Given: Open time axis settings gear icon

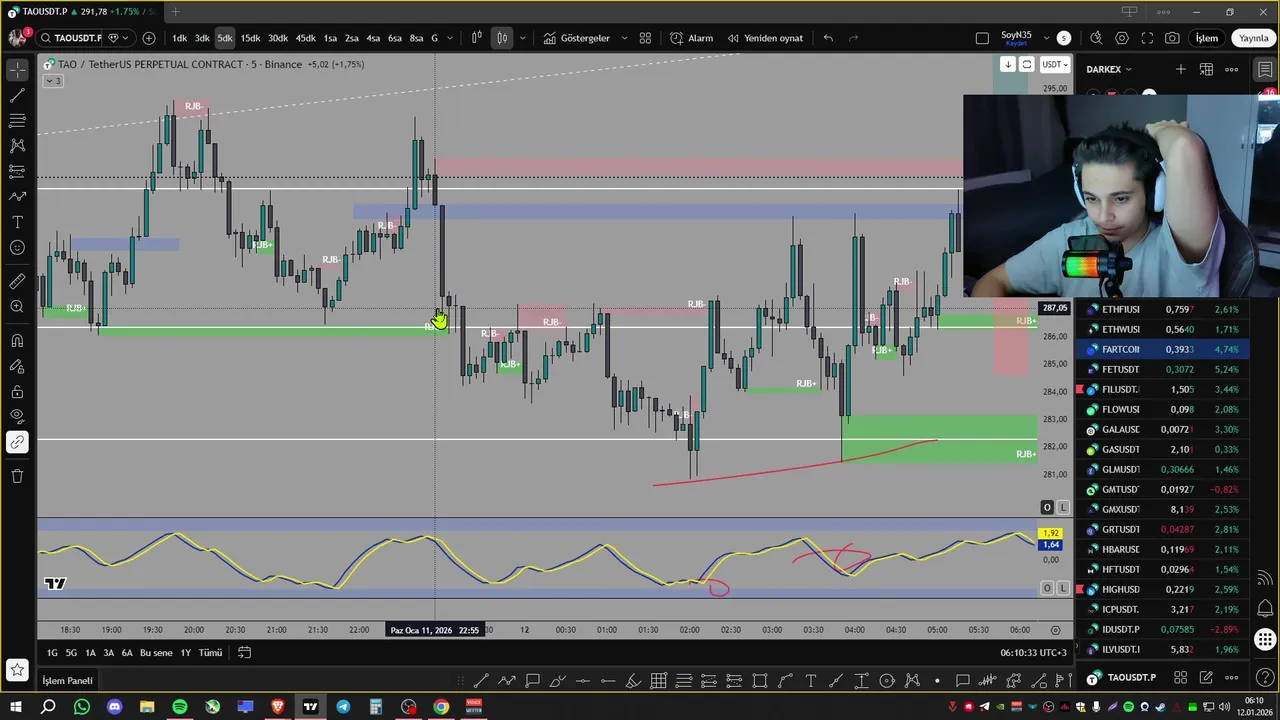Looking at the screenshot, I should coord(1056,630).
